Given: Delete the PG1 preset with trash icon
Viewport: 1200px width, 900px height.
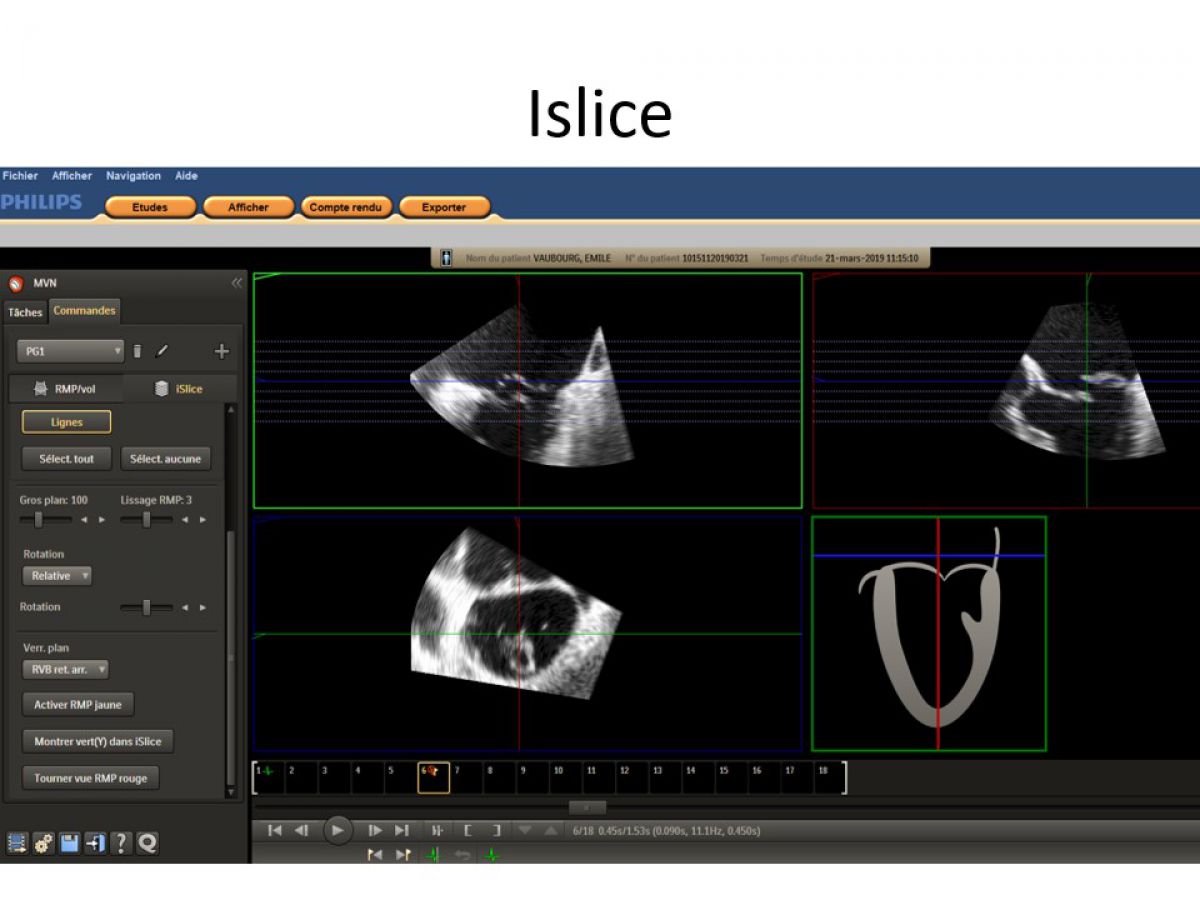Looking at the screenshot, I should pos(138,351).
